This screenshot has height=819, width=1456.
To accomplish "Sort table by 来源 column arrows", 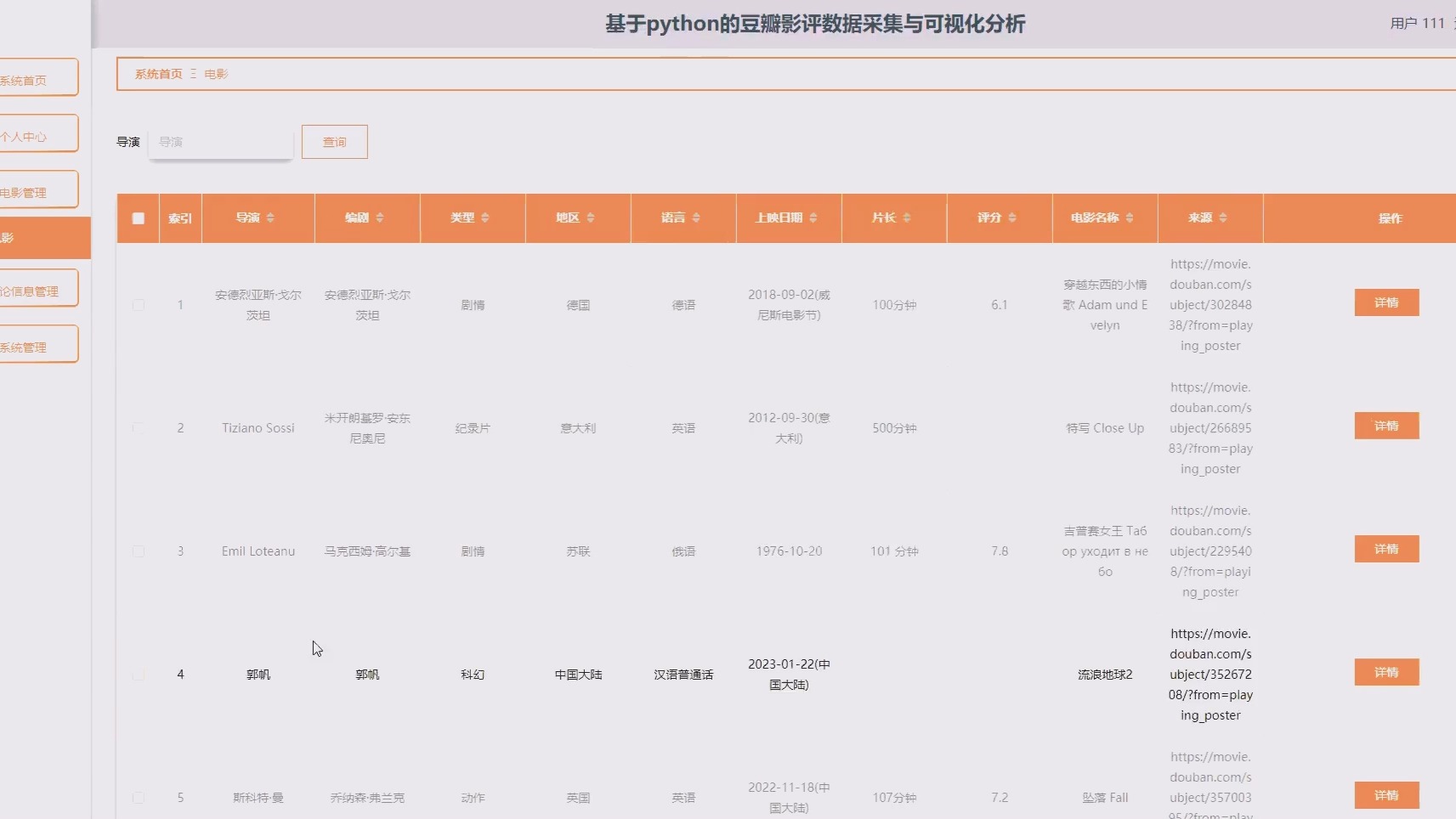I will coord(1223,218).
